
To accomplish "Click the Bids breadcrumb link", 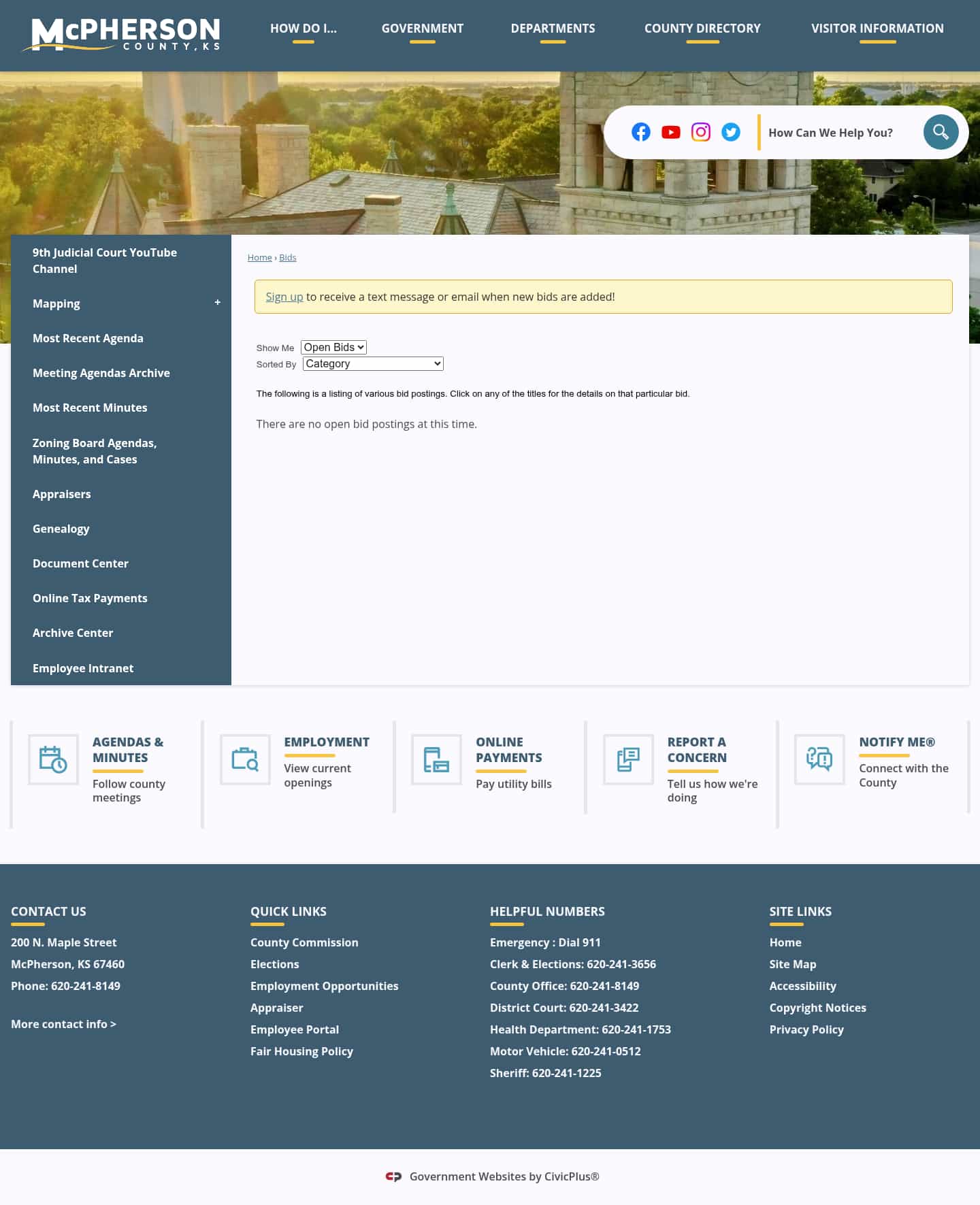I will 288,257.
